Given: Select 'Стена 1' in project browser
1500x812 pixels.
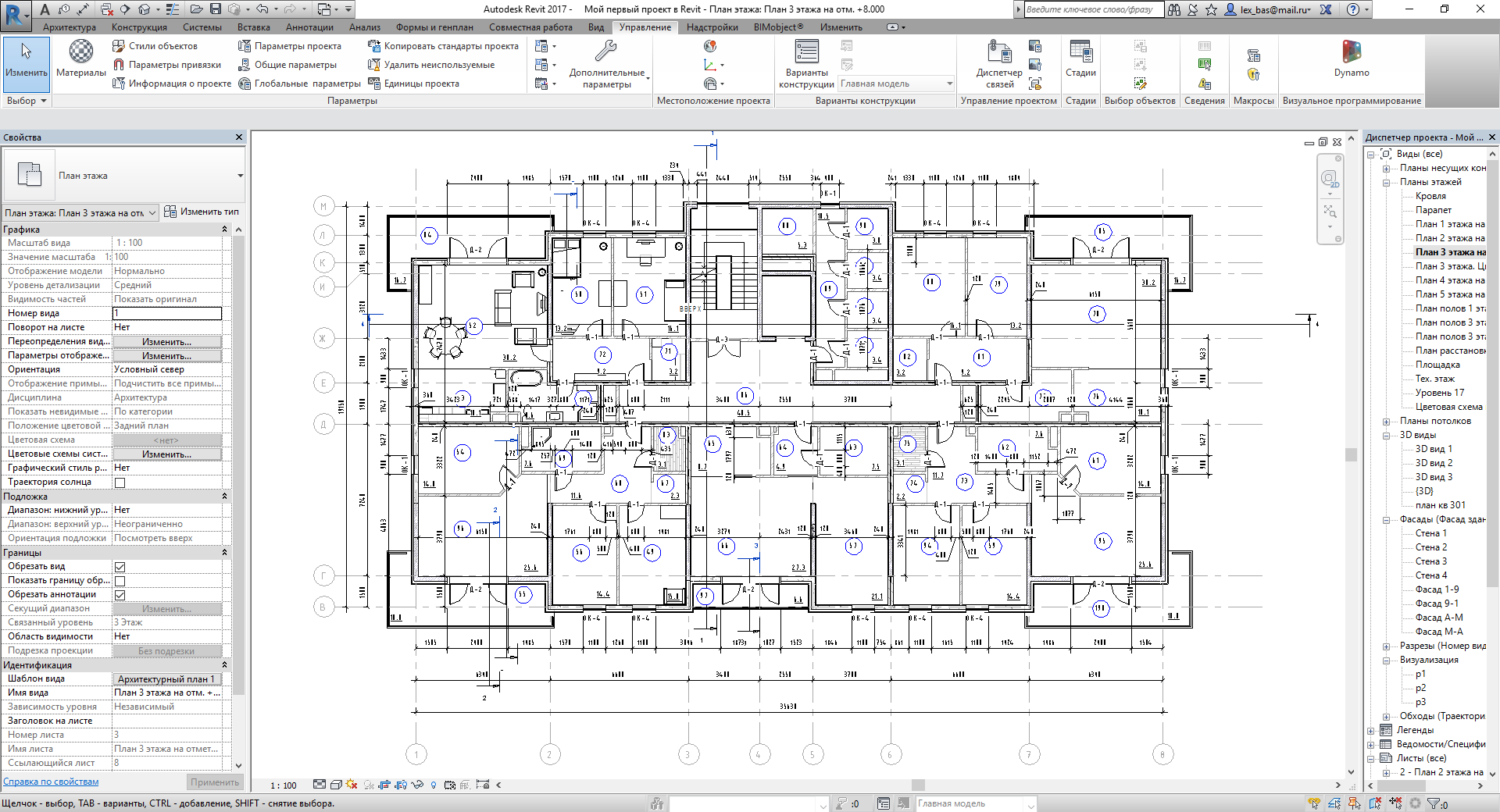Looking at the screenshot, I should pyautogui.click(x=1430, y=533).
